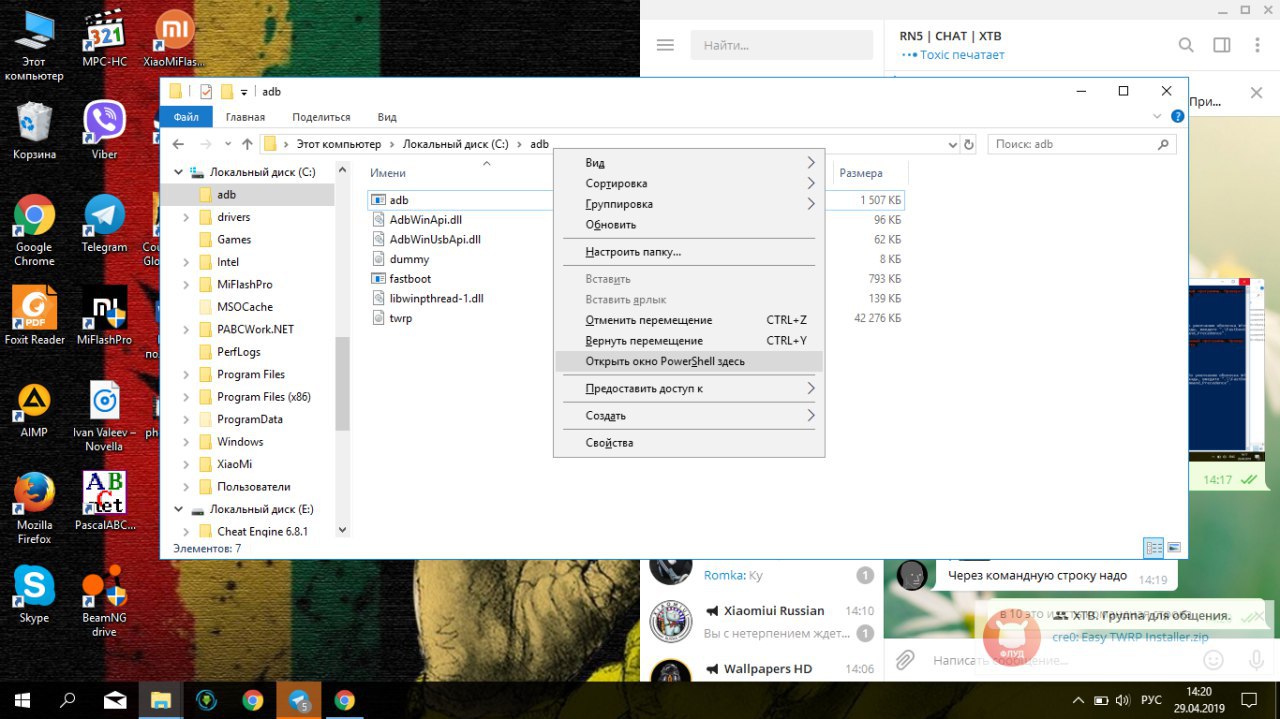Open BeamNG drive desktop shortcut
1280x719 pixels.
point(104,601)
